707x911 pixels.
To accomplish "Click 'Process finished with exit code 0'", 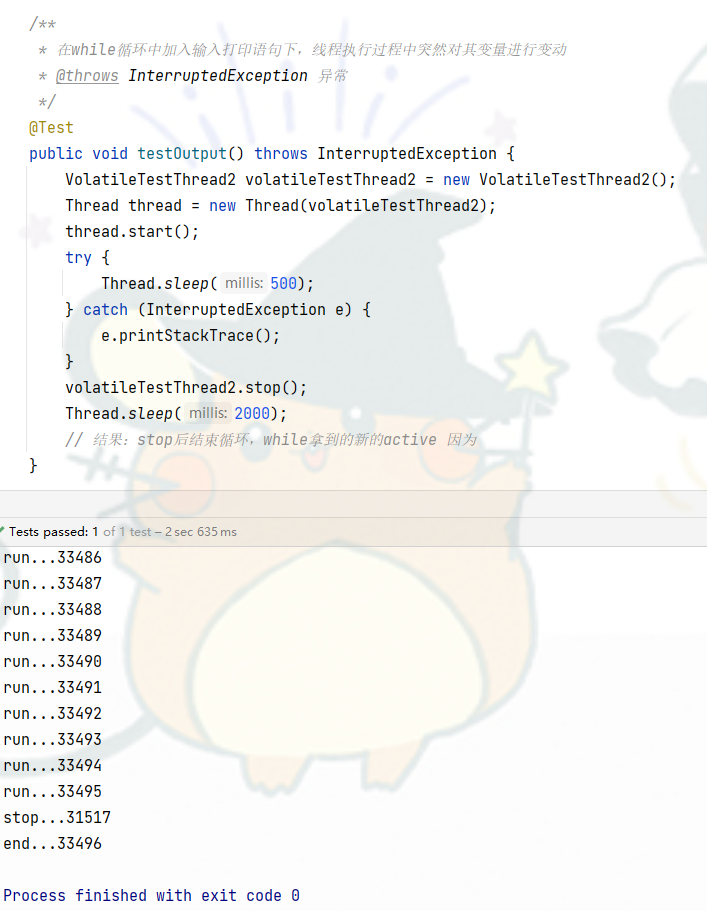I will point(152,895).
